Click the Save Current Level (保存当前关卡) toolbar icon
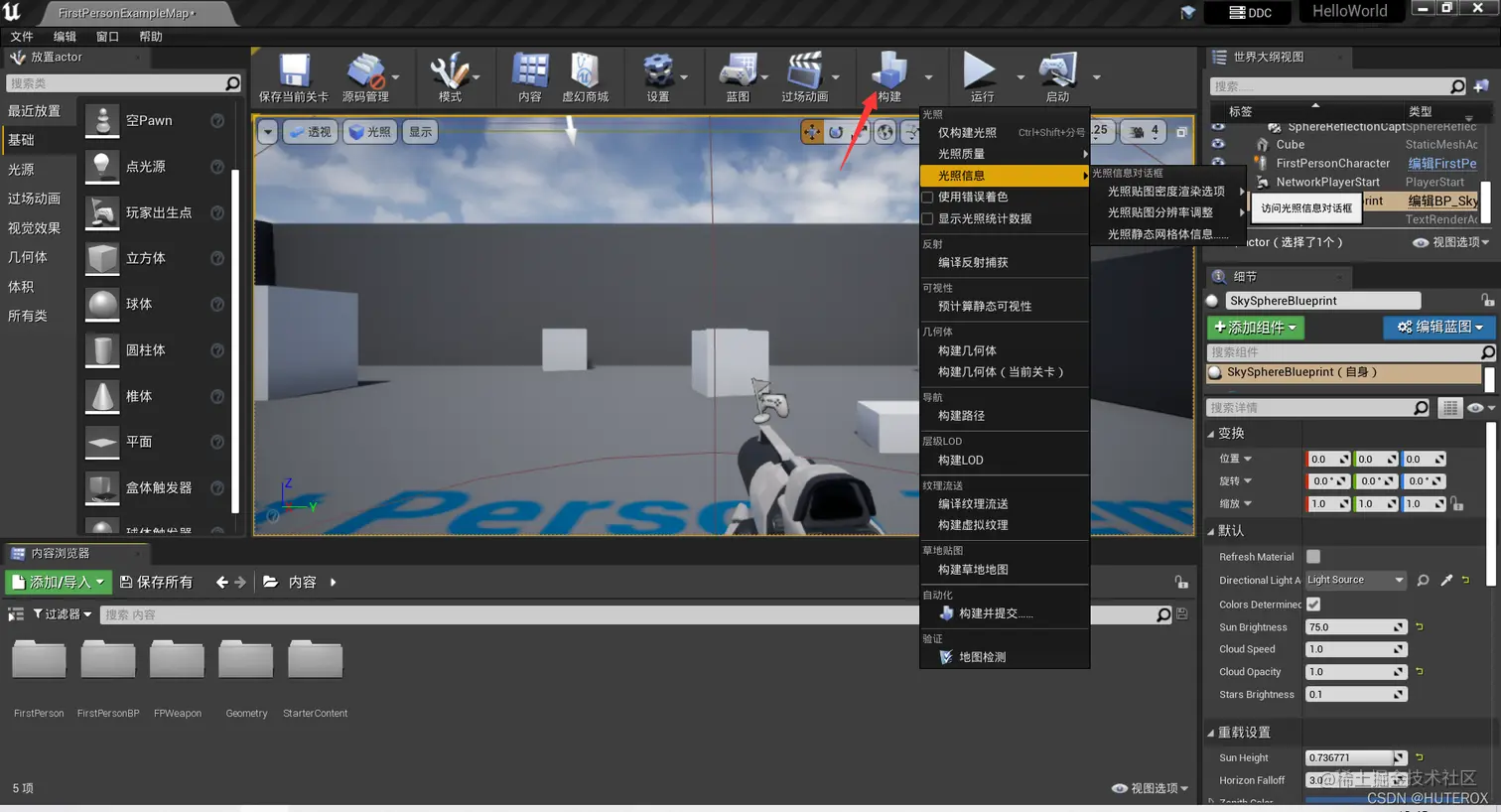 (x=294, y=70)
